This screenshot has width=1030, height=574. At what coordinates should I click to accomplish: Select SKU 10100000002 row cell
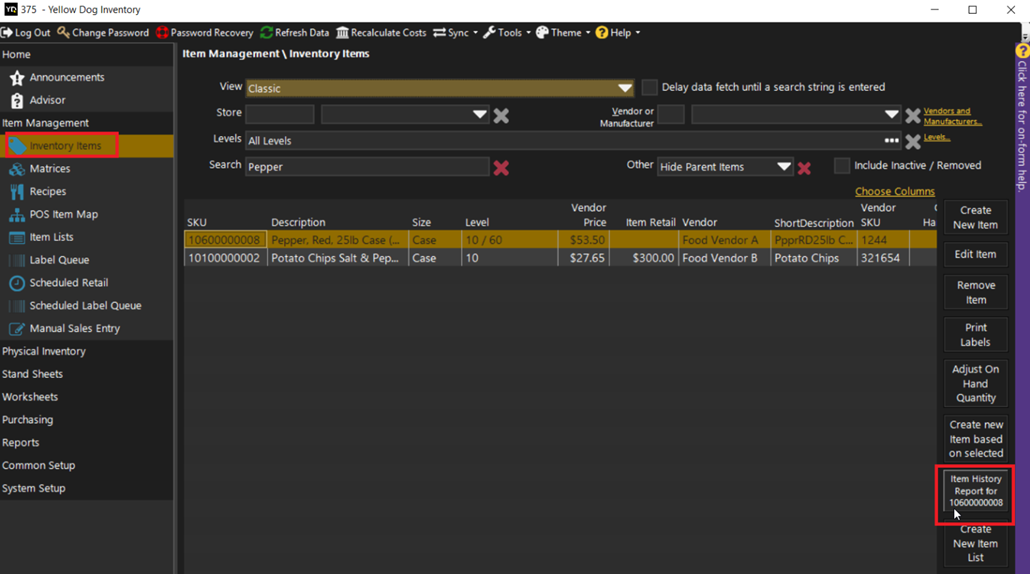pyautogui.click(x=225, y=258)
